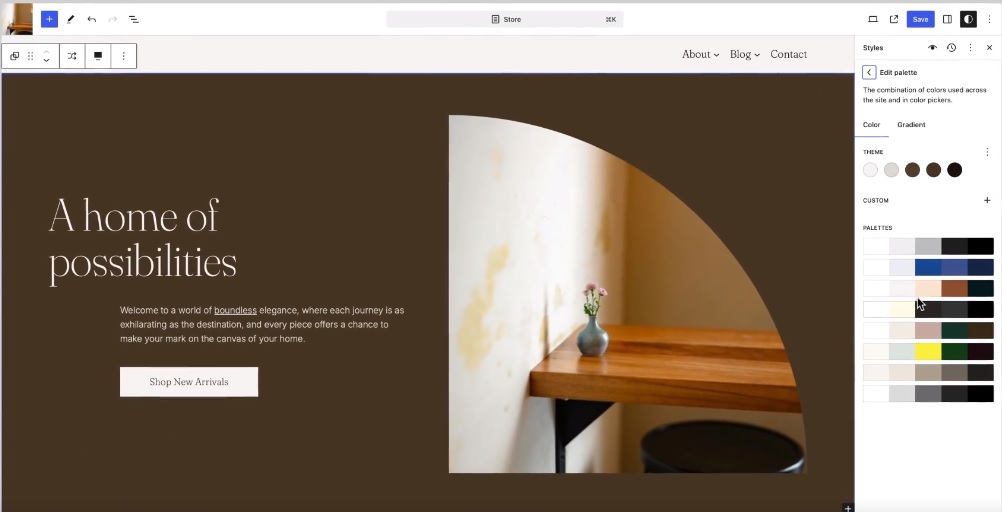Open block toolbar options menu

tap(124, 56)
